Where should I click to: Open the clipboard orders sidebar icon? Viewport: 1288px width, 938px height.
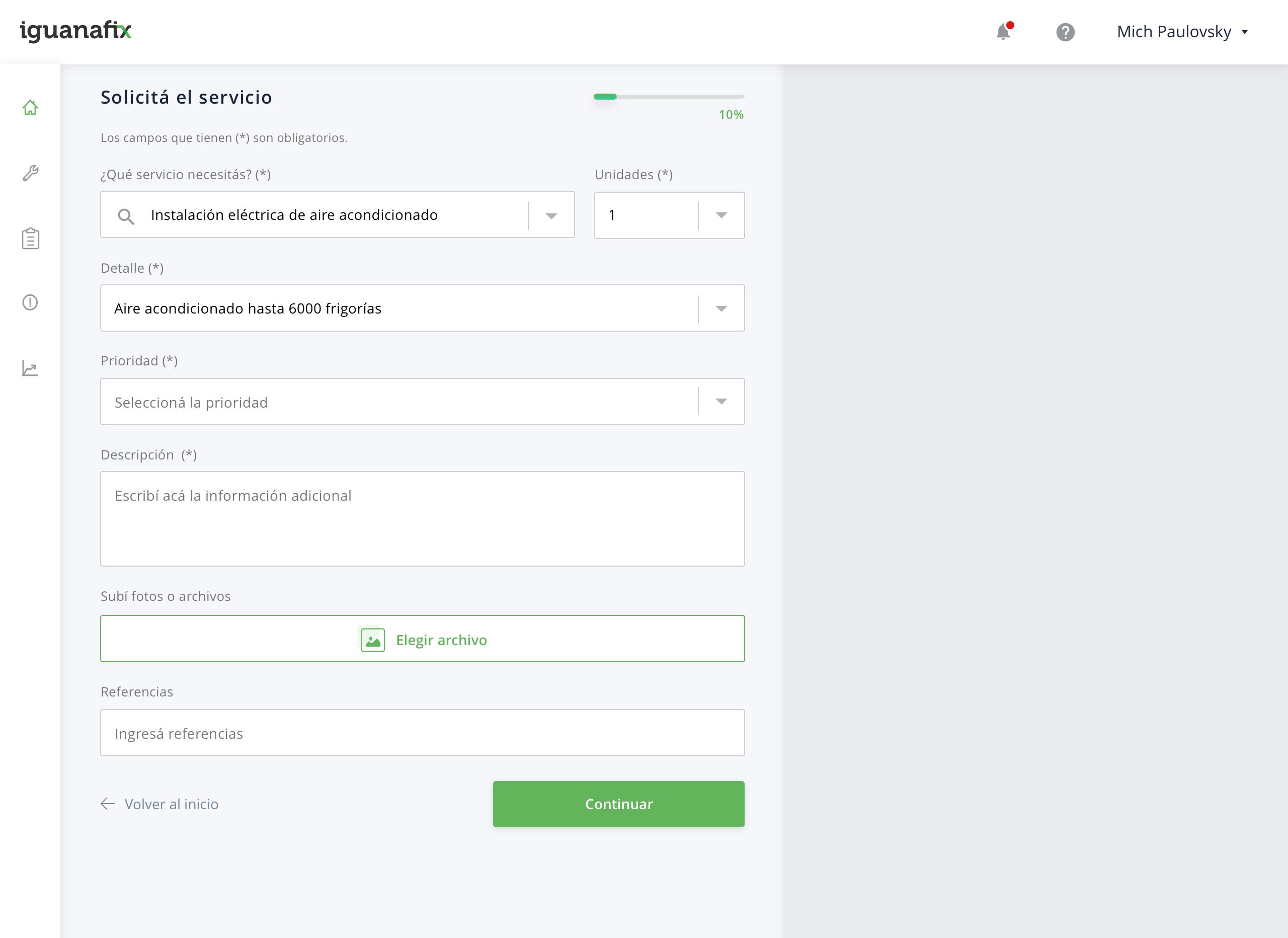click(x=30, y=239)
